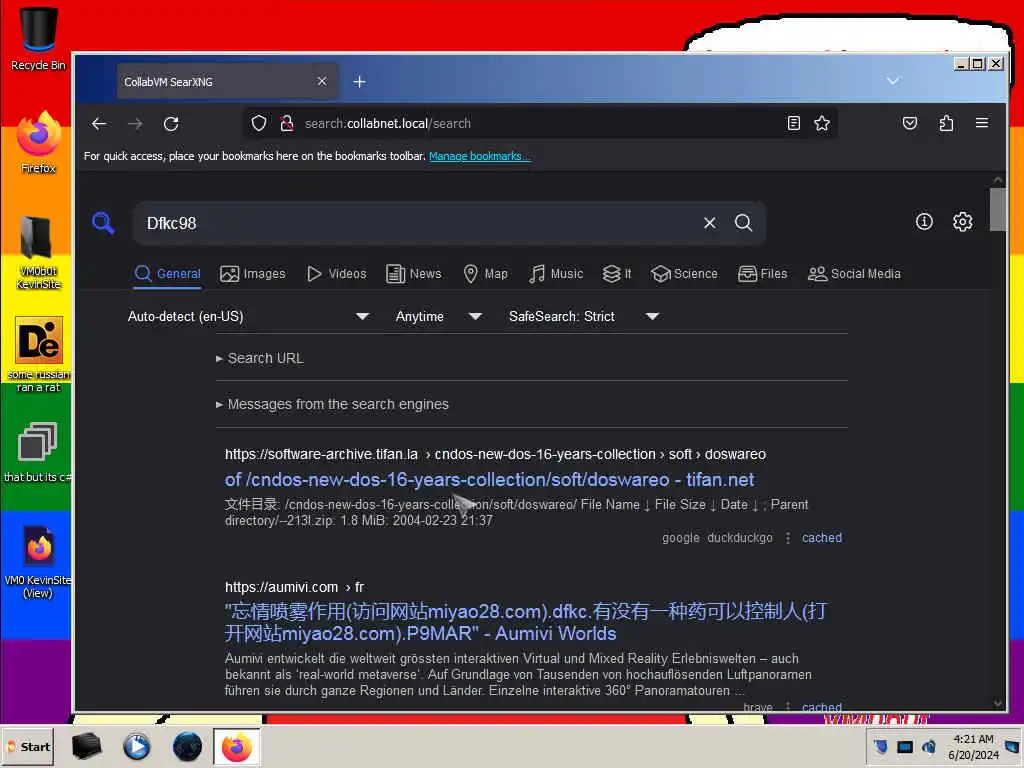This screenshot has height=768, width=1024.
Task: Open the SearXNG about info icon
Action: click(924, 221)
